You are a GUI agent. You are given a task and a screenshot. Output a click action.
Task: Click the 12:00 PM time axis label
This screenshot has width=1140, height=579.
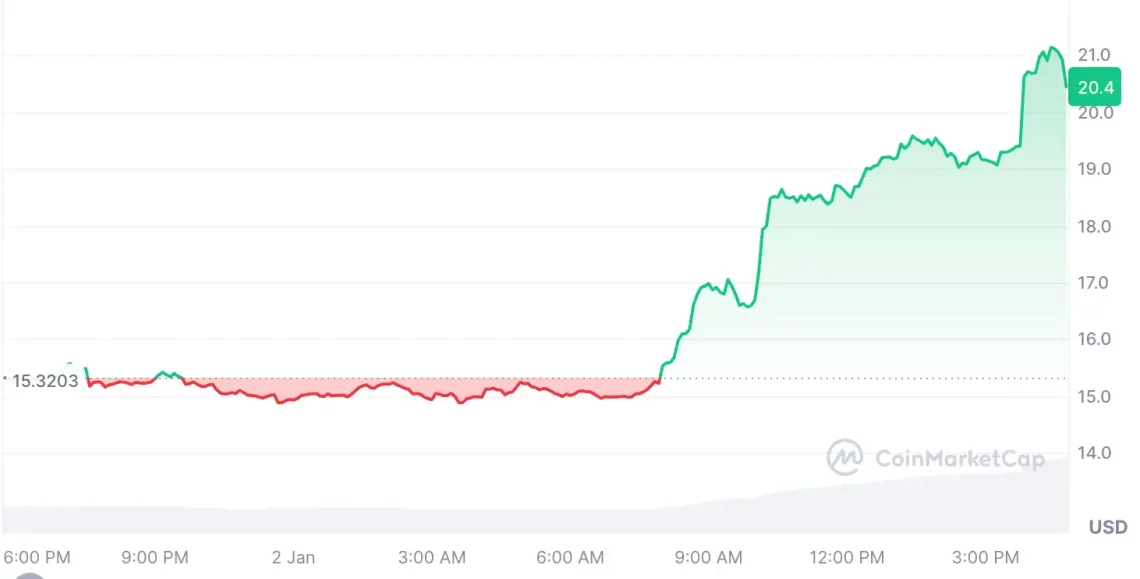click(846, 556)
